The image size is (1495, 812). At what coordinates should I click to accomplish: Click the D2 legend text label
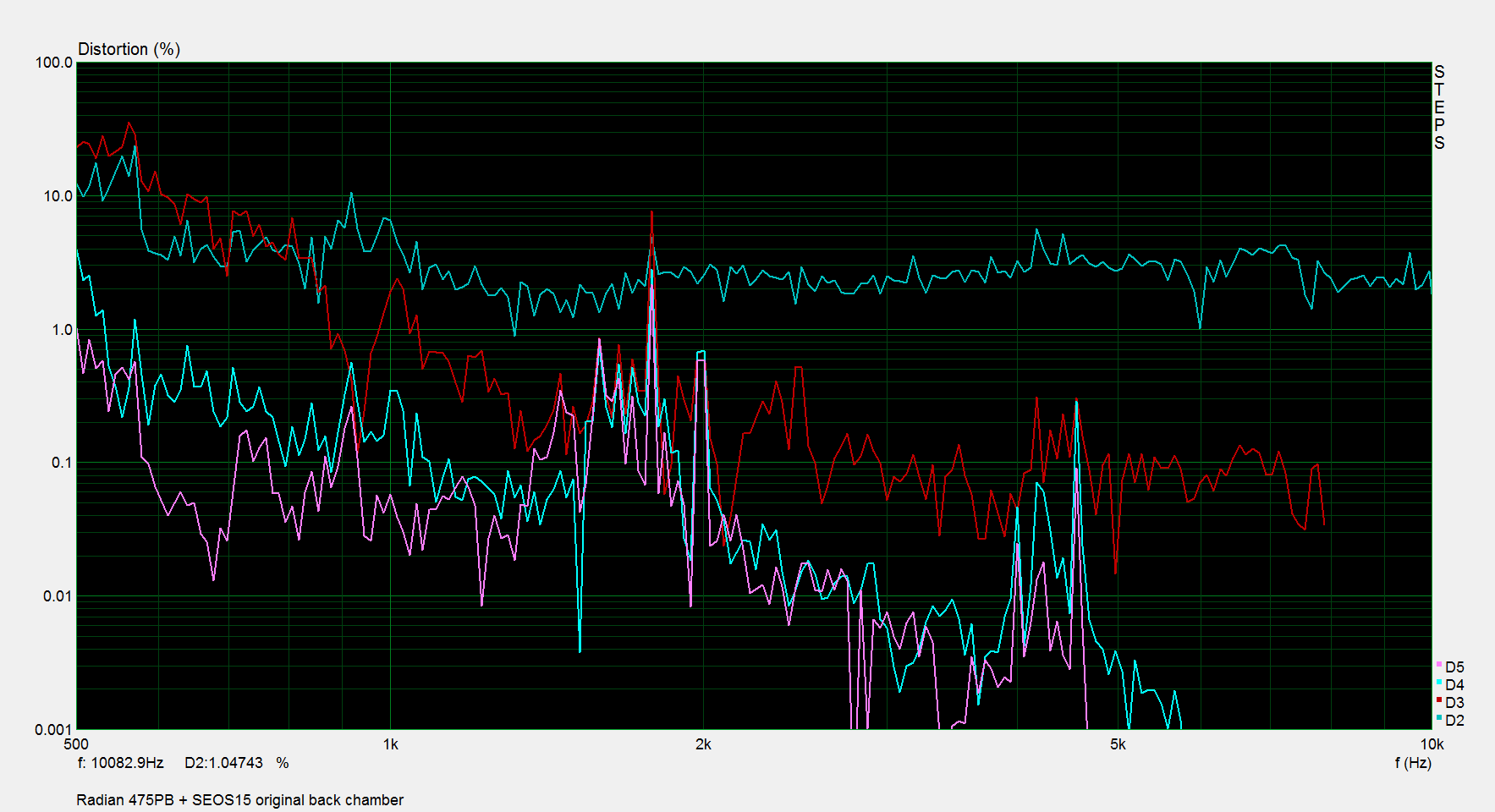pos(1454,721)
